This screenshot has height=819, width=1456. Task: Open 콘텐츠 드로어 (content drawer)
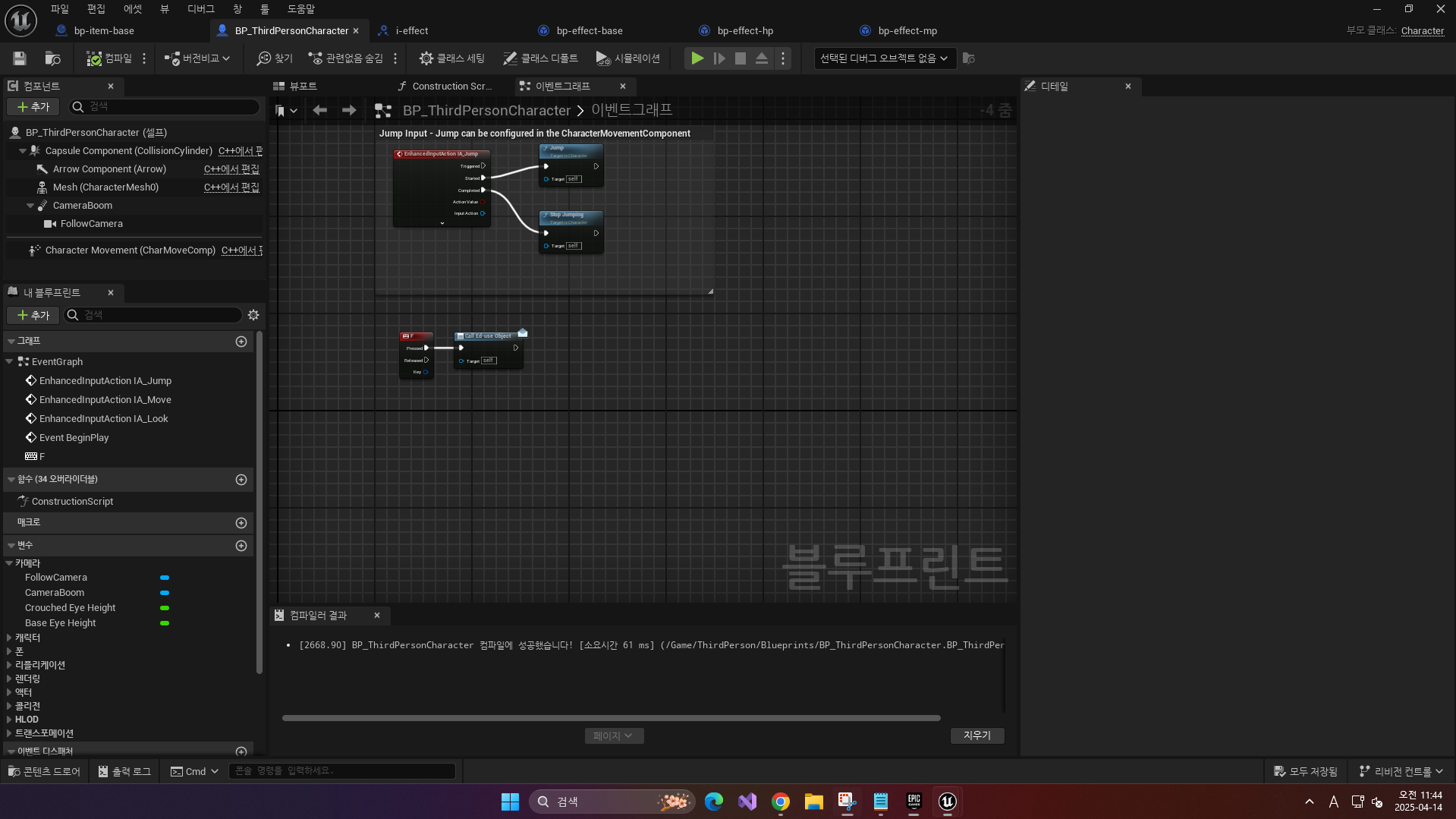[44, 772]
